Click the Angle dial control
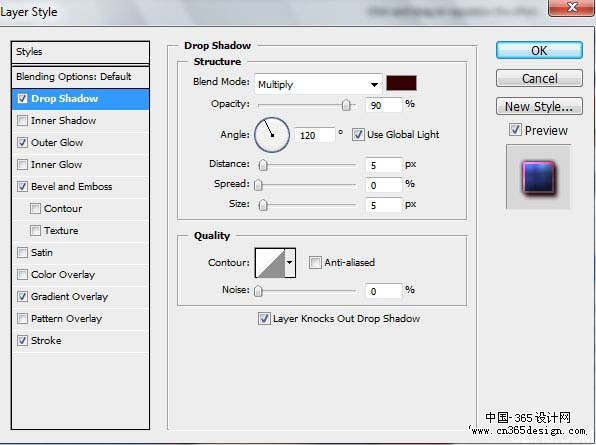Viewport: 596px width, 445px height. [272, 135]
